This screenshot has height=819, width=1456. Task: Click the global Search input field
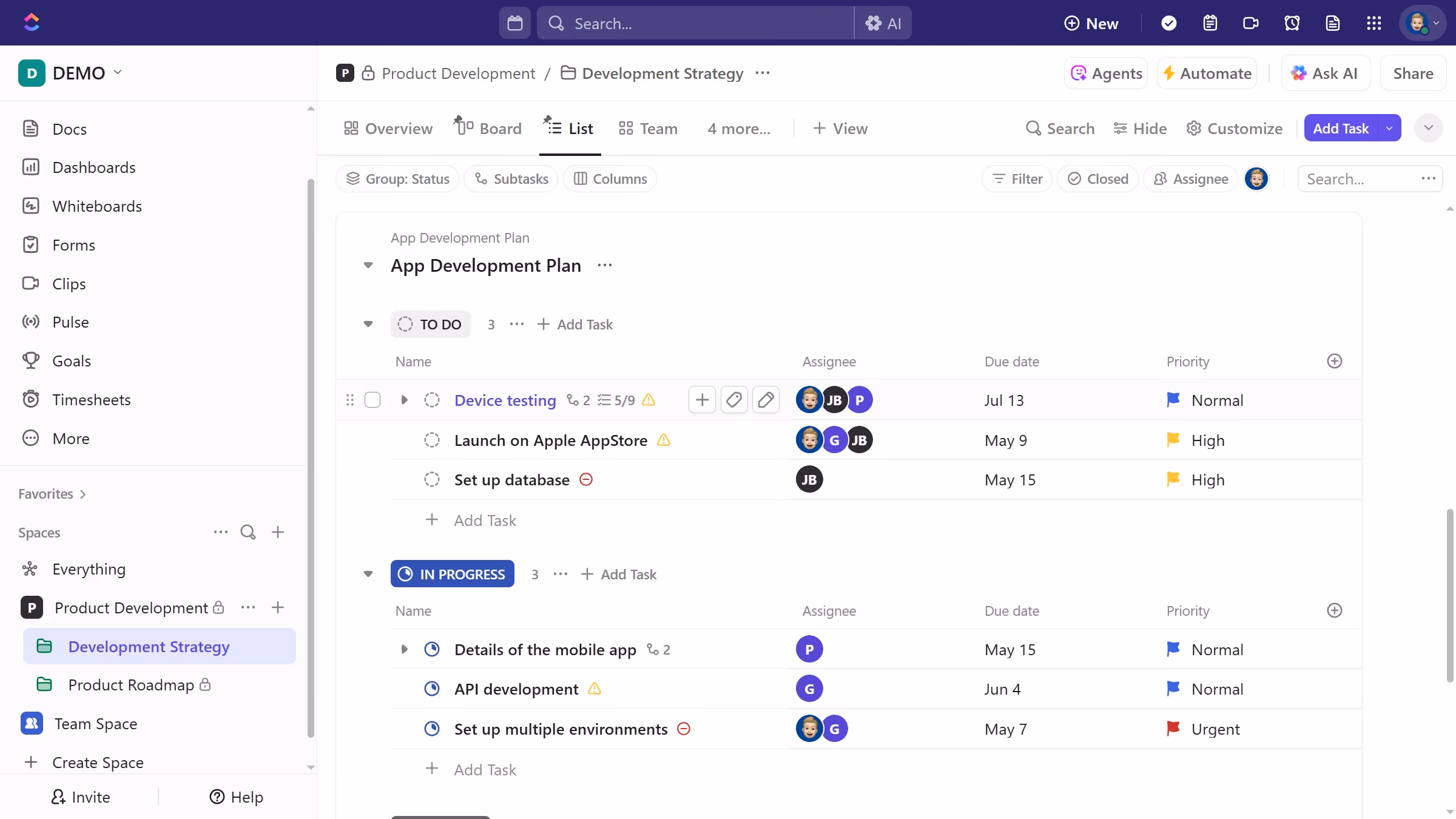point(695,23)
